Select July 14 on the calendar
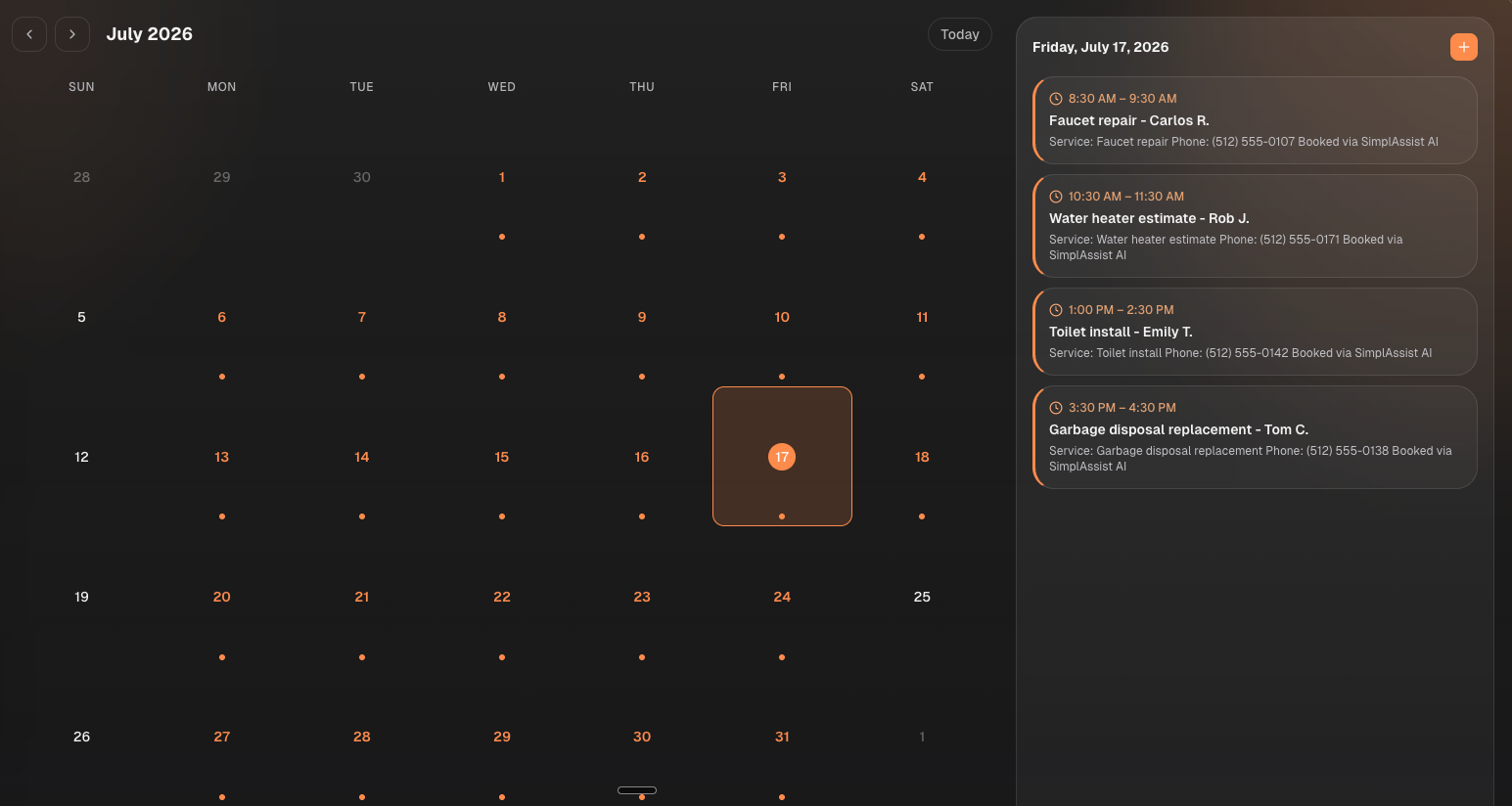This screenshot has width=1512, height=806. tap(362, 457)
